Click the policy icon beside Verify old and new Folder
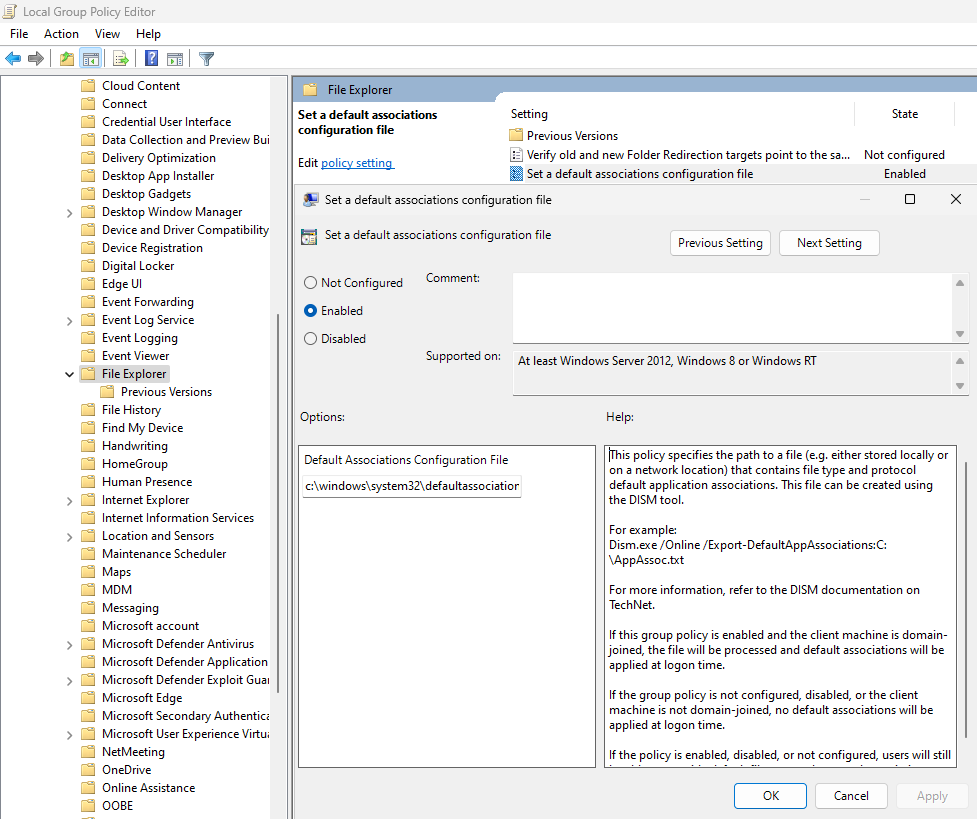The height and width of the screenshot is (819, 977). [x=516, y=155]
